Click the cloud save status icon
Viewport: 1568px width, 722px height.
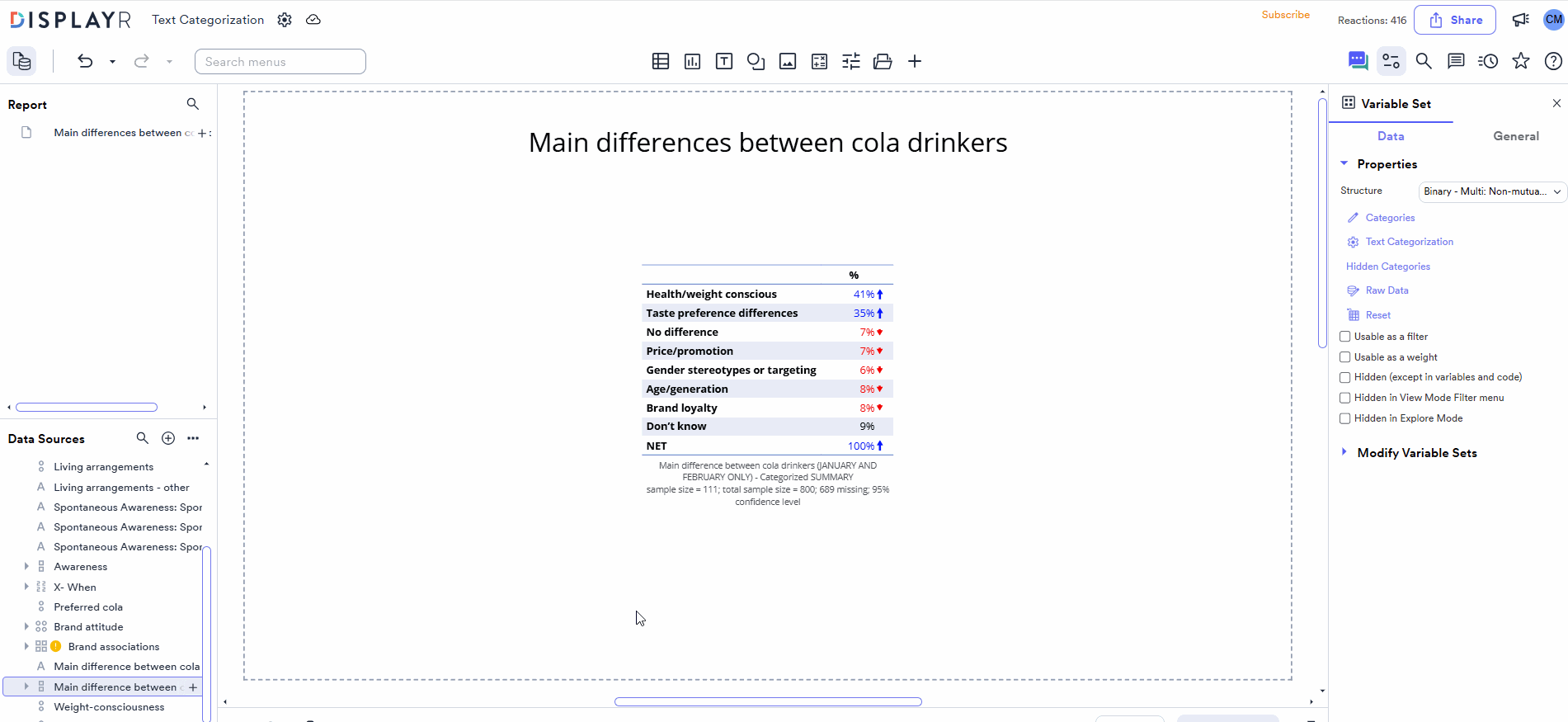tap(313, 20)
